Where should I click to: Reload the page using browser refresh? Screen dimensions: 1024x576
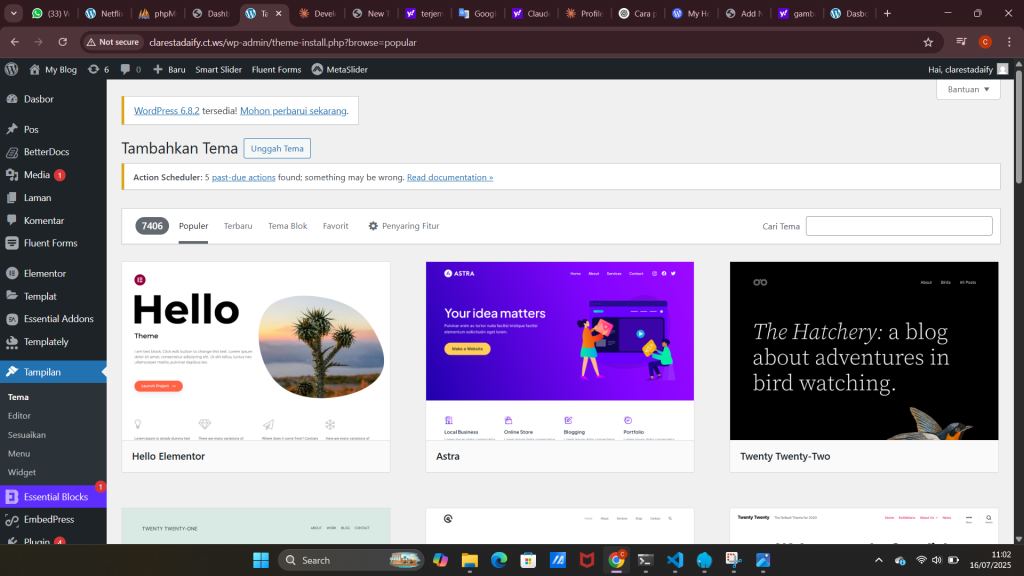click(x=62, y=42)
